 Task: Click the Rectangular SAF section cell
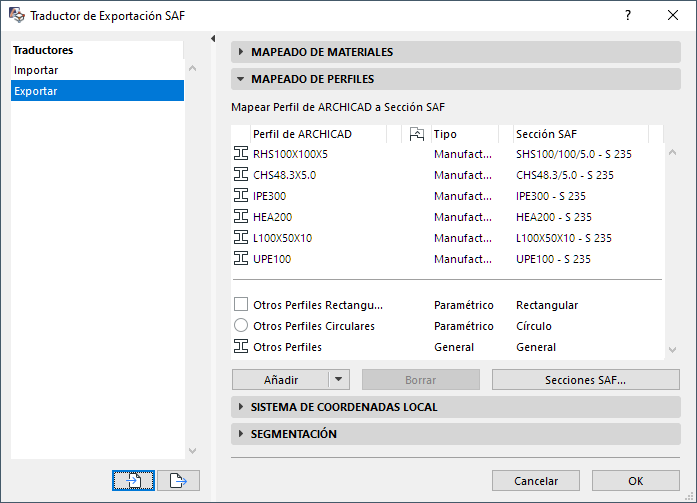[x=547, y=305]
